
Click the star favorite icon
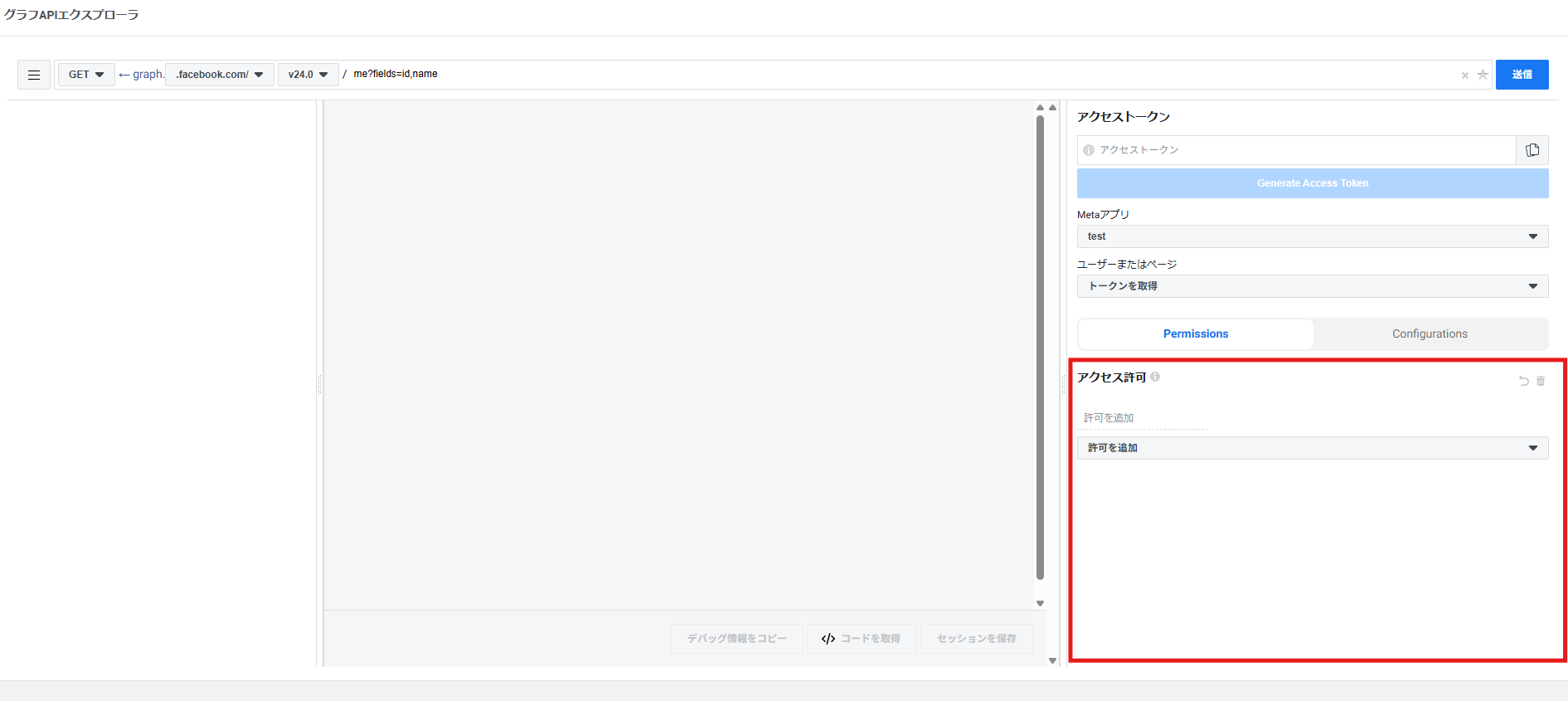point(1483,75)
